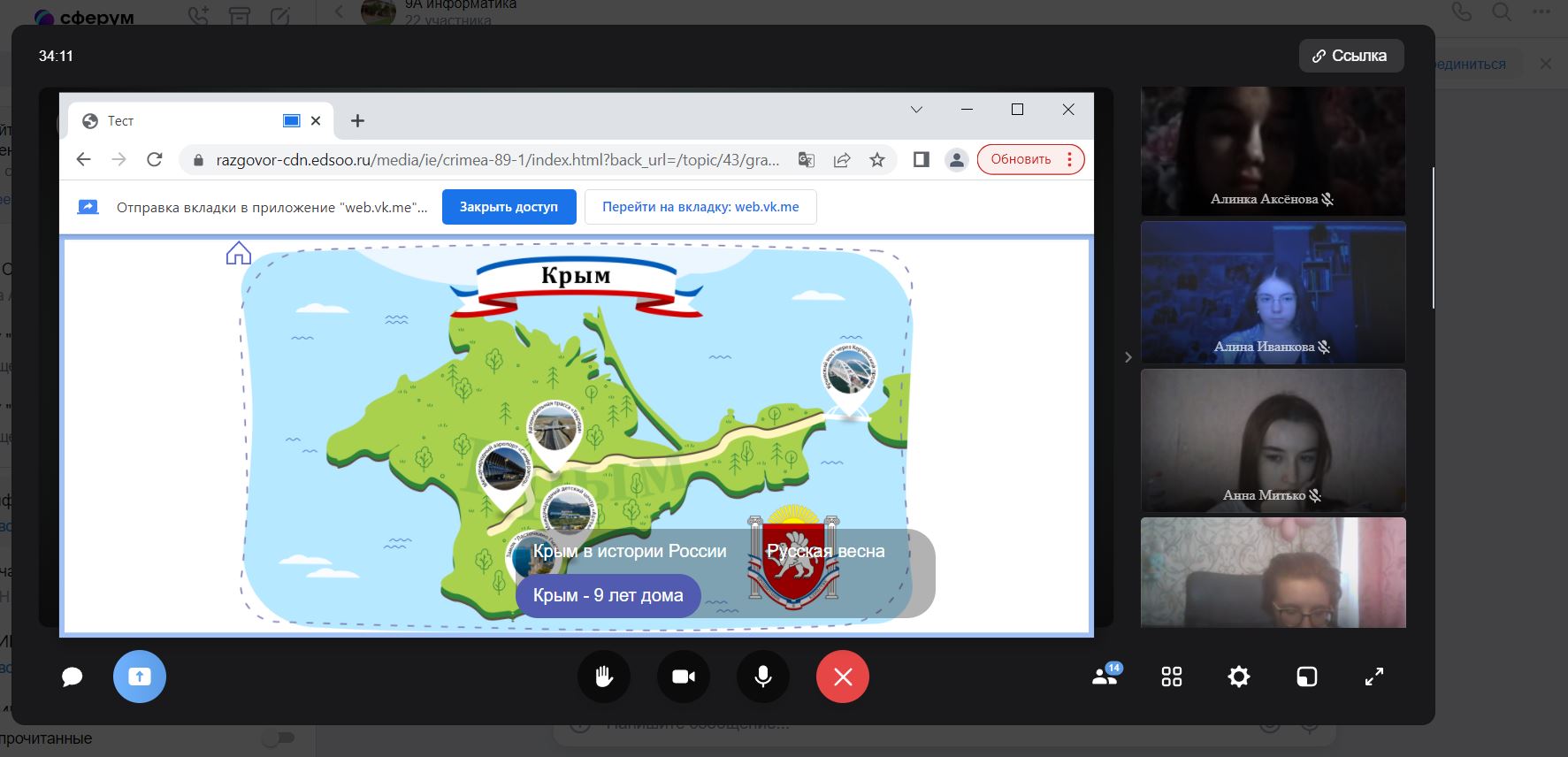The height and width of the screenshot is (757, 1568).
Task: Collapse the participants sidebar chevron
Action: pos(1128,357)
